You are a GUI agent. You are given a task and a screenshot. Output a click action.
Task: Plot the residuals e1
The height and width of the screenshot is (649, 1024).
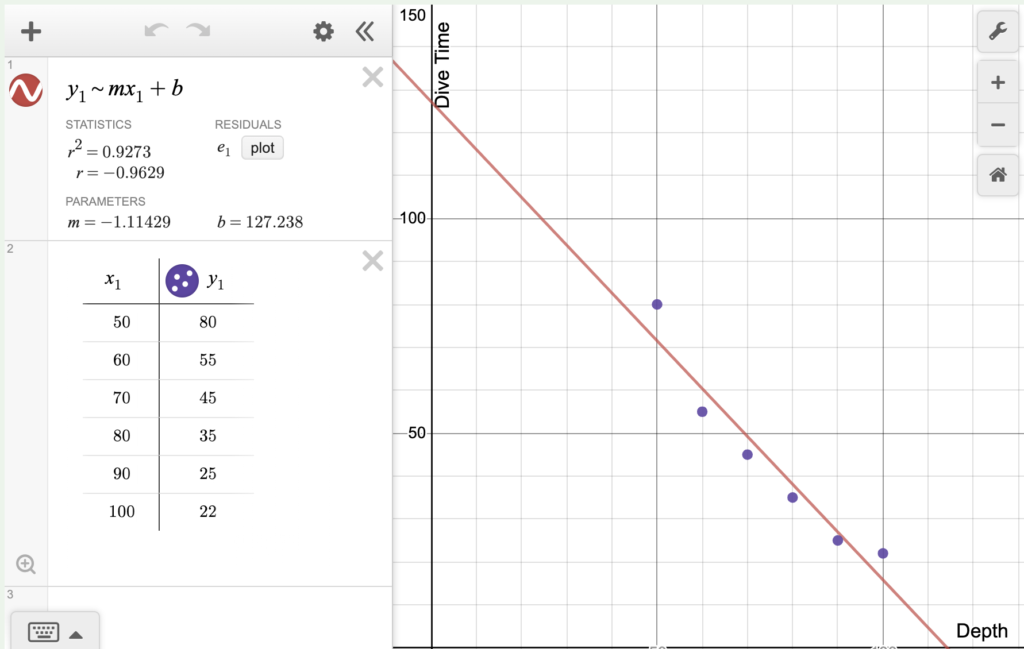click(x=263, y=148)
